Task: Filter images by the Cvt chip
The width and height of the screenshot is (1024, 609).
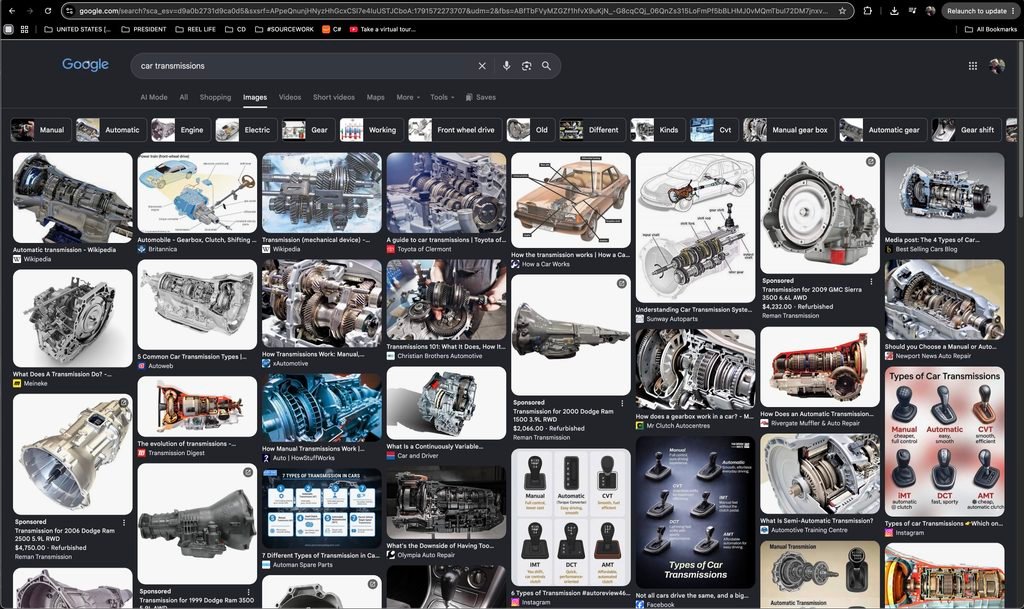Action: pos(714,130)
